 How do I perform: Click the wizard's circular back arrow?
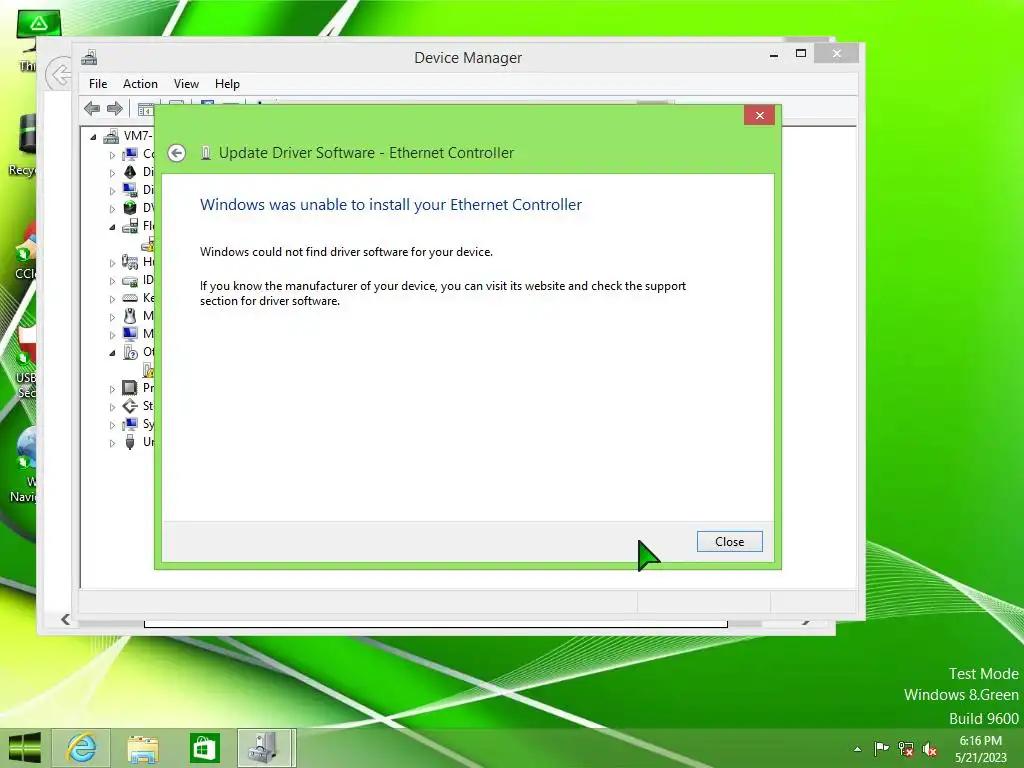coord(176,153)
